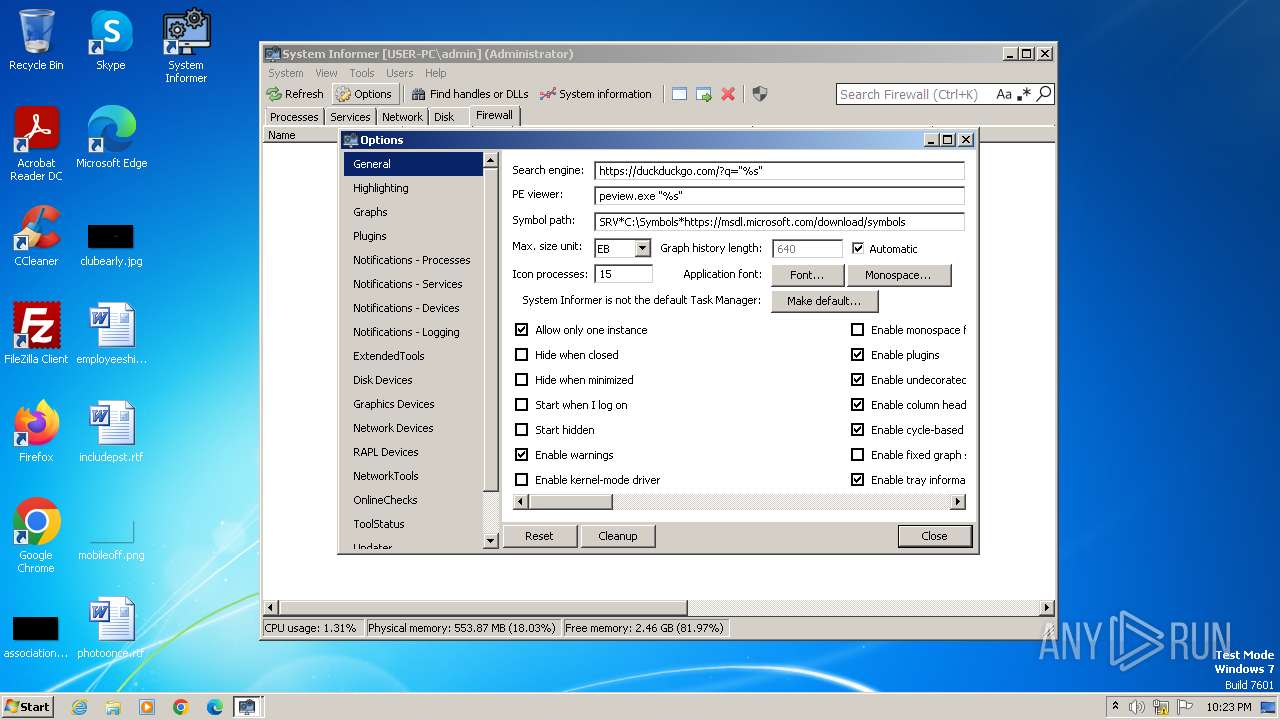Click the Reset button
The width and height of the screenshot is (1280, 720).
coord(539,536)
